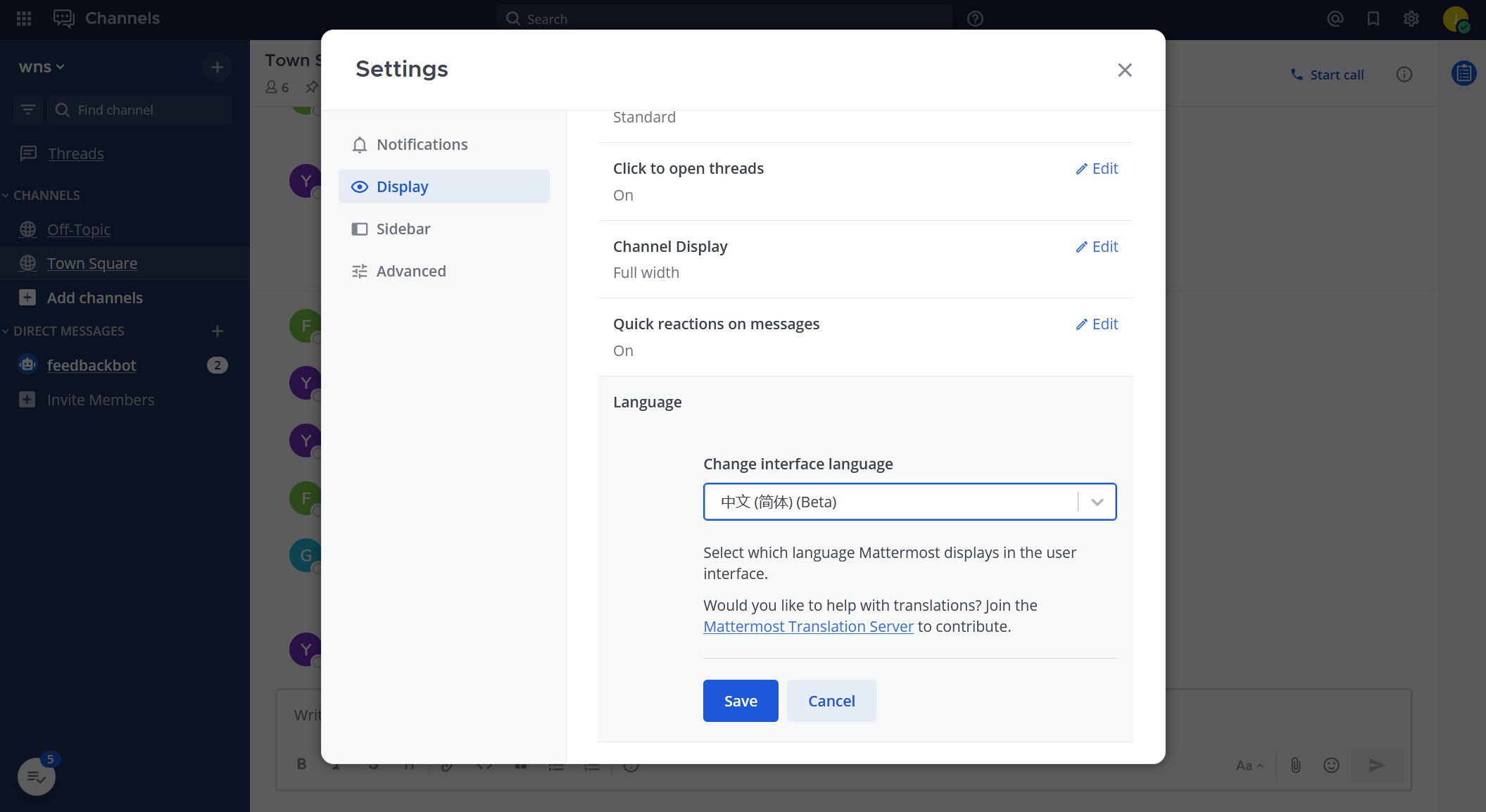Click the channel filter icon in sidebar
The width and height of the screenshot is (1486, 812).
click(28, 110)
